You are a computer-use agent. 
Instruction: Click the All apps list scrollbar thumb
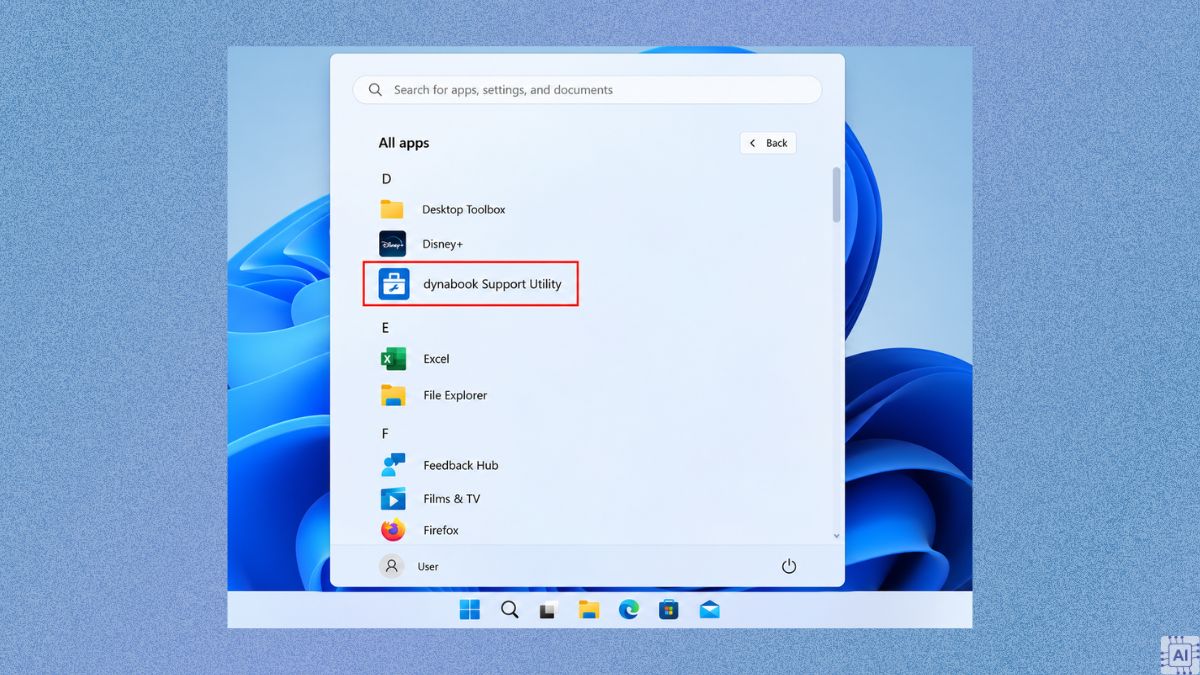click(x=836, y=193)
